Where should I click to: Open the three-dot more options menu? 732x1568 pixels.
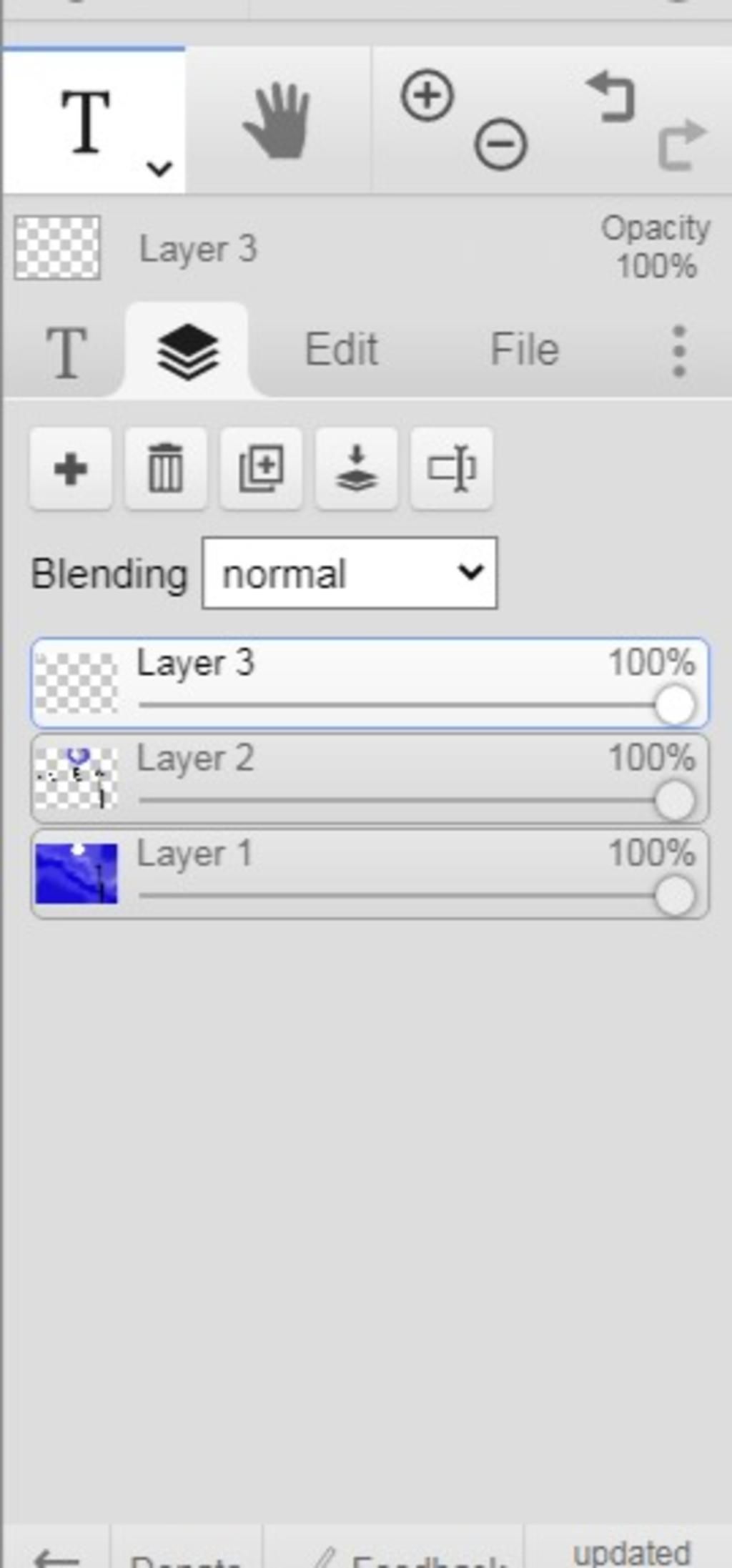tap(679, 350)
